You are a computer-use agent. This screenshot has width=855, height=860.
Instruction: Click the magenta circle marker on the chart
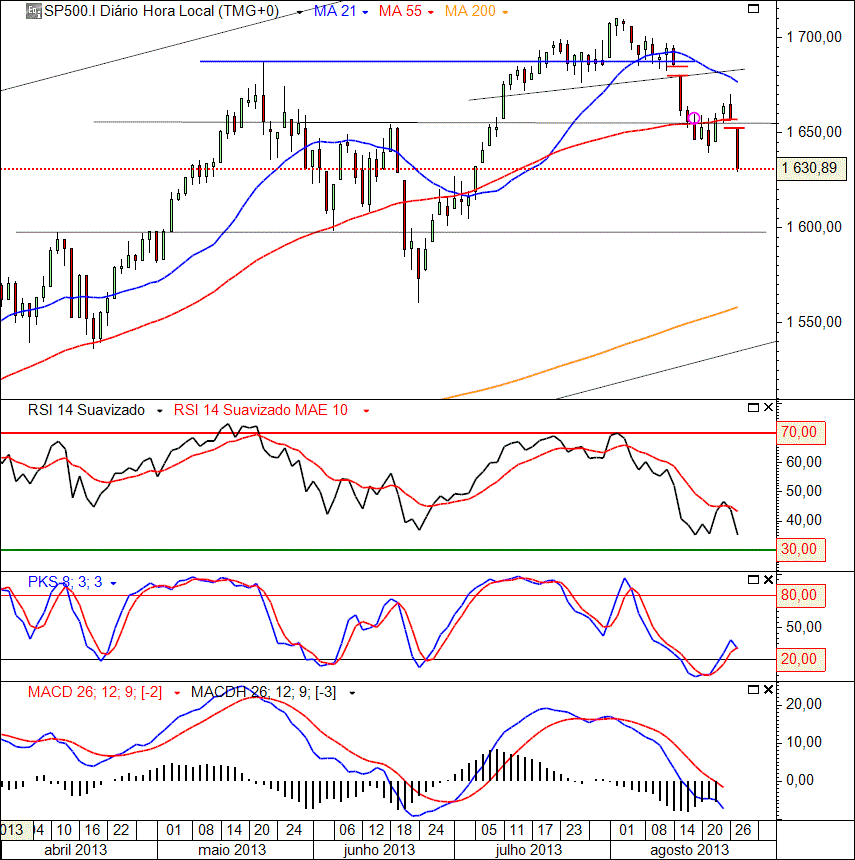coord(694,118)
